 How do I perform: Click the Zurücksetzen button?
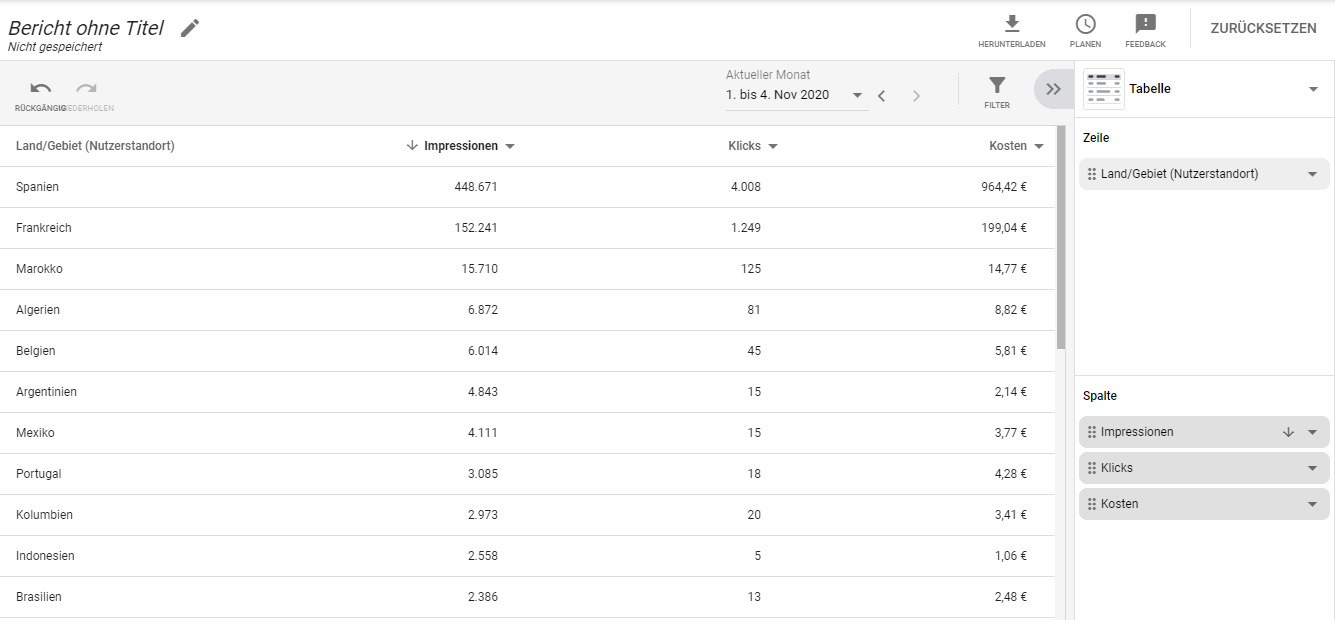click(1263, 28)
